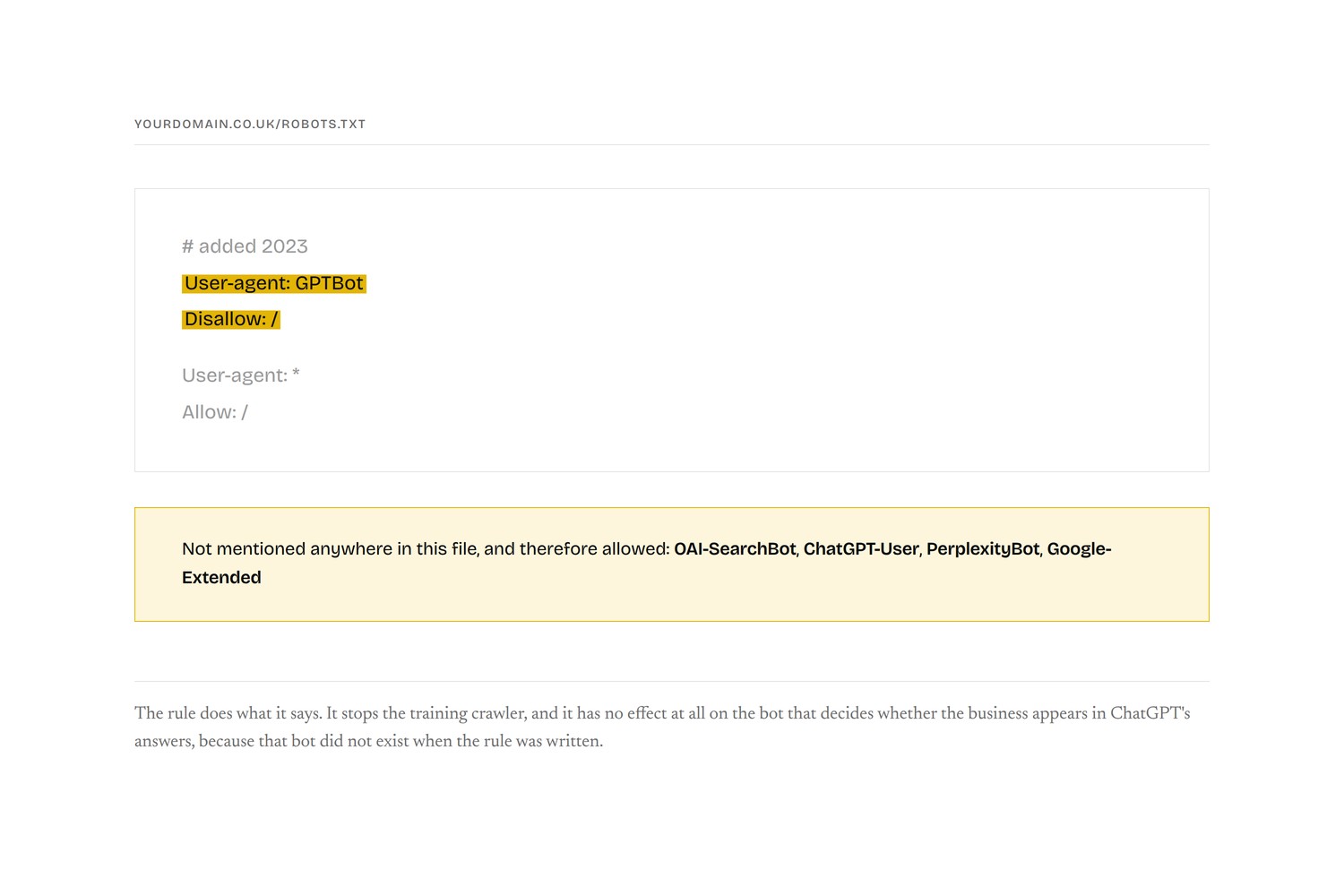Click the 'User-agent: *' line

click(241, 375)
